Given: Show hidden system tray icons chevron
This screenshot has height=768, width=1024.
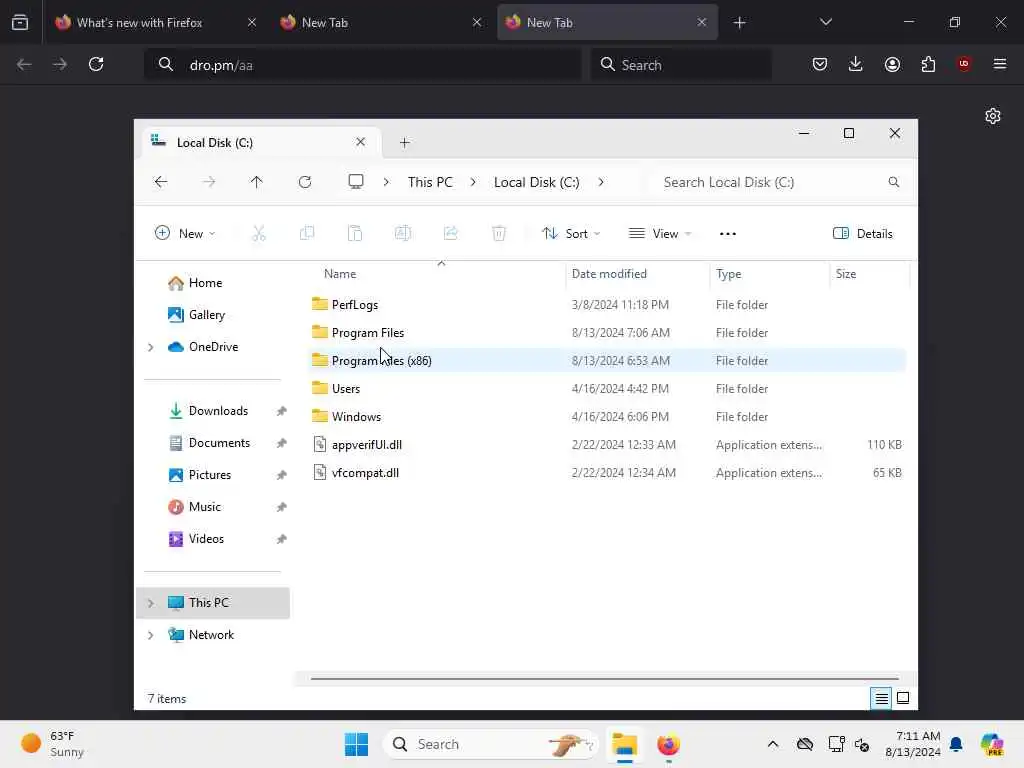Looking at the screenshot, I should (773, 744).
